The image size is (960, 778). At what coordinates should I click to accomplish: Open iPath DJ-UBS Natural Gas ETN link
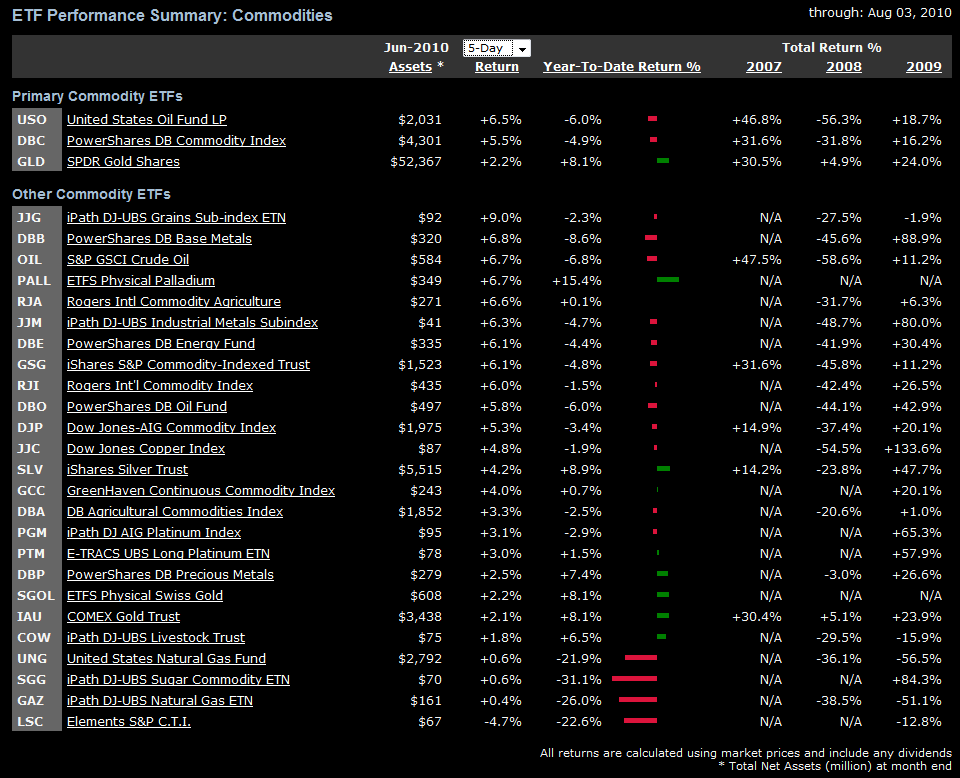tap(160, 700)
